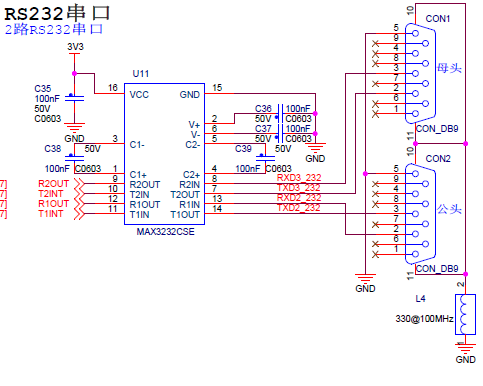Screen dimensions: 483x386
Task: Click the V+ pin label on U11
Action: pos(194,125)
